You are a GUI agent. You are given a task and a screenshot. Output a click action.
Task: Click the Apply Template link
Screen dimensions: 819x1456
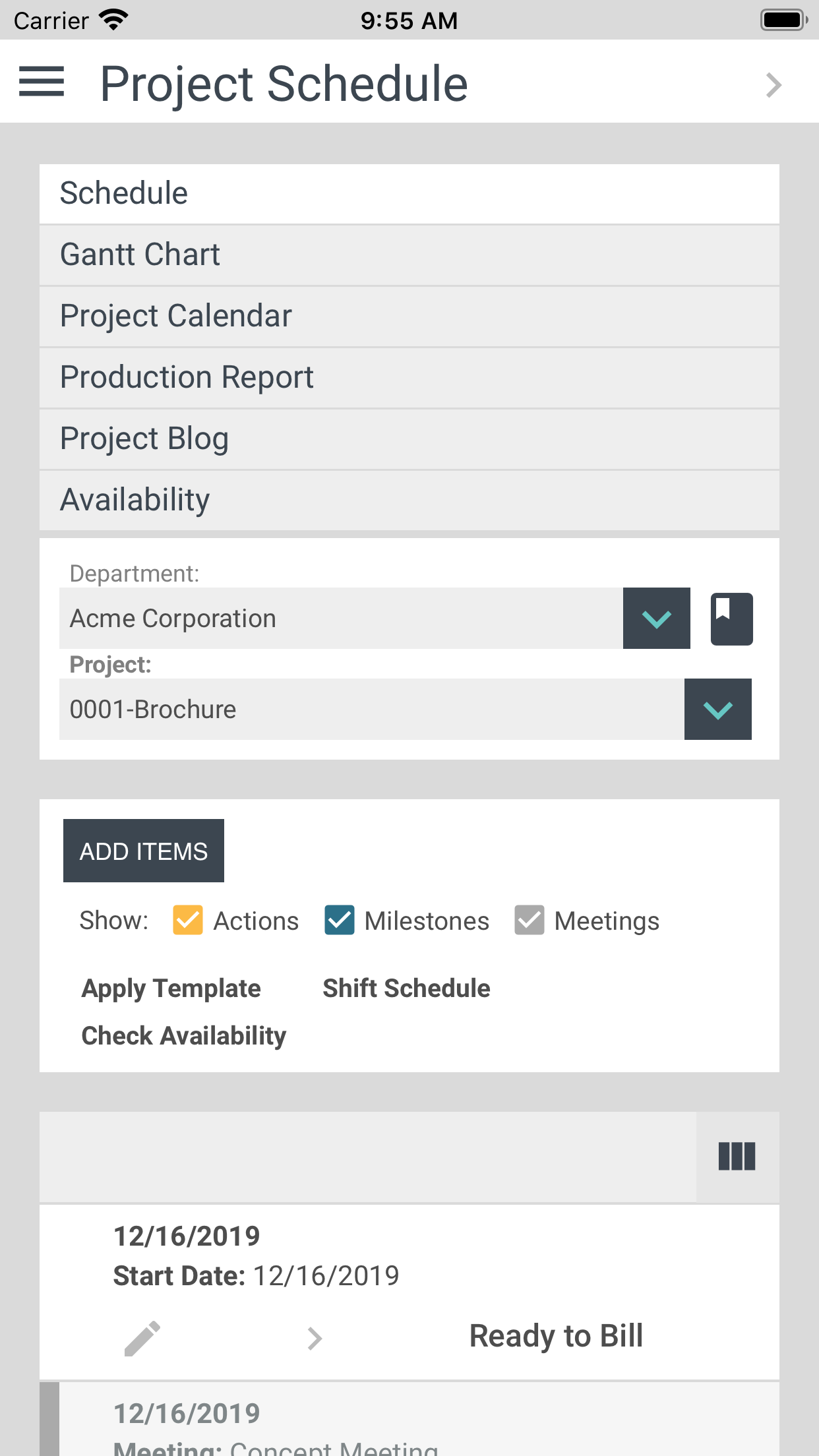pyautogui.click(x=171, y=988)
